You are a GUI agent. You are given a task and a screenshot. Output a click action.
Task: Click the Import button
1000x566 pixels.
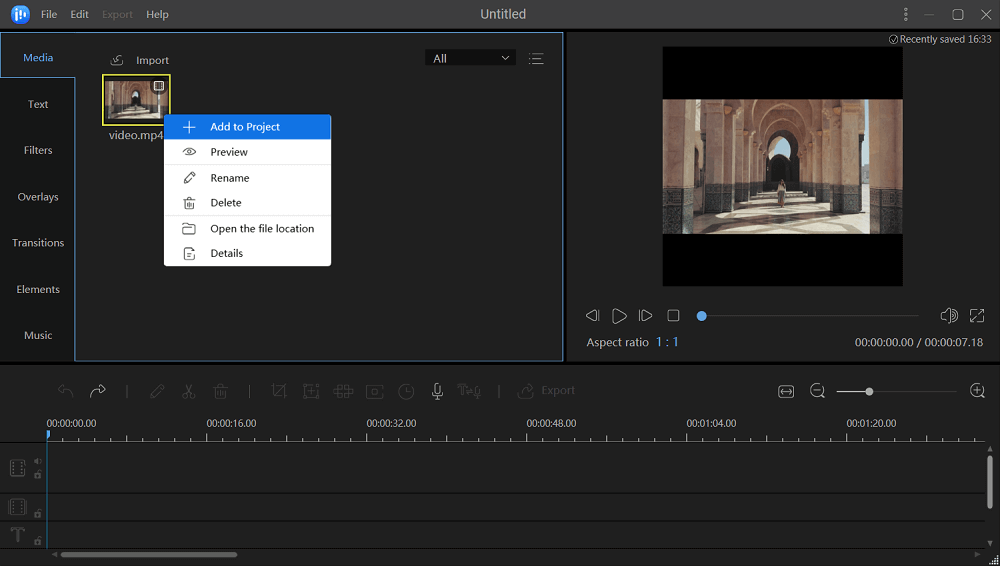click(140, 60)
